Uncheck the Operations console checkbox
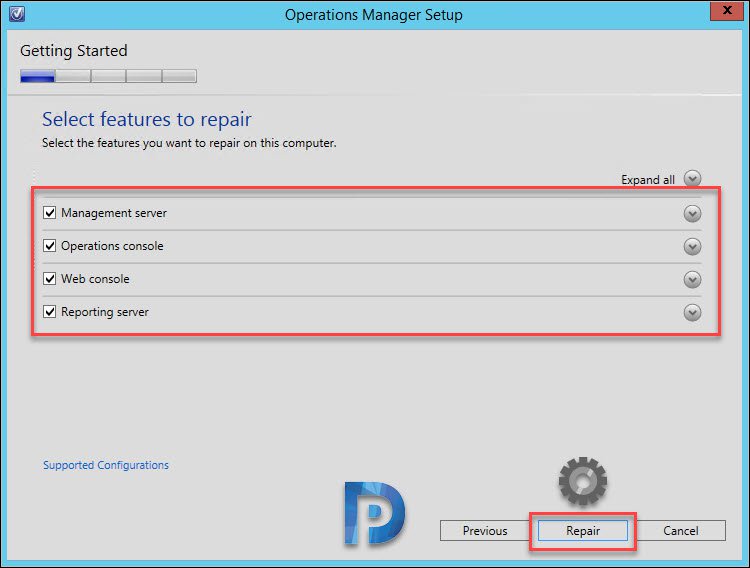The height and width of the screenshot is (568, 750). point(50,245)
